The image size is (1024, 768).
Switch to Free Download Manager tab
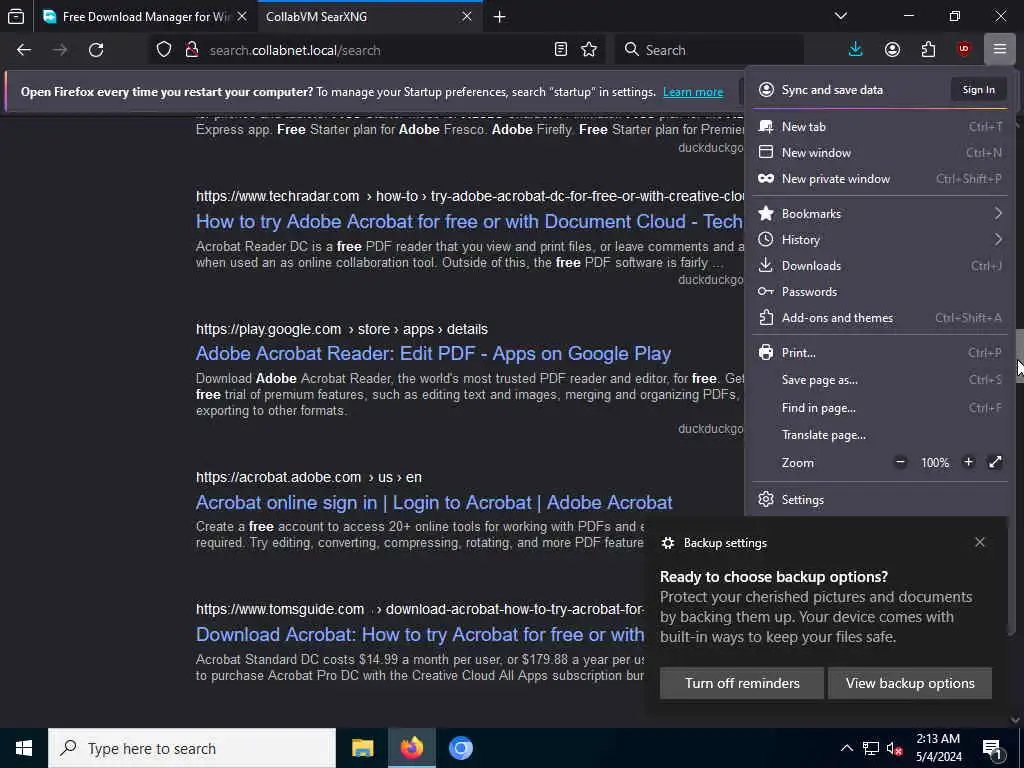[x=145, y=17]
